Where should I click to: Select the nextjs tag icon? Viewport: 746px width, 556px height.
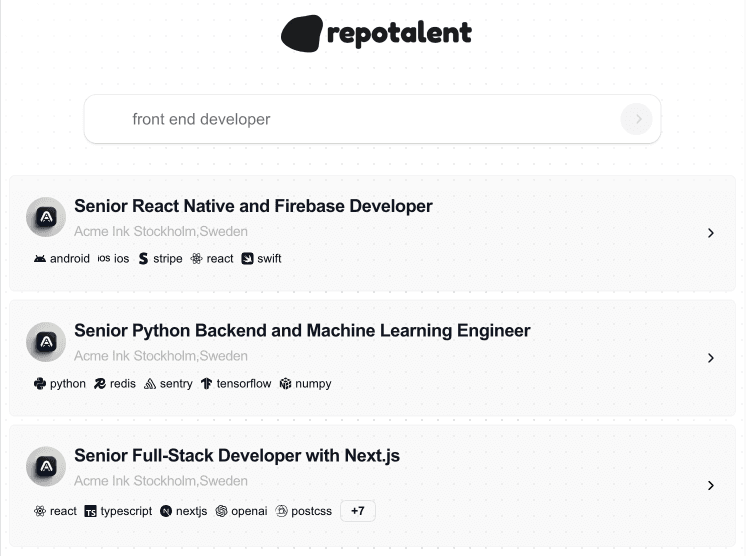click(x=166, y=511)
